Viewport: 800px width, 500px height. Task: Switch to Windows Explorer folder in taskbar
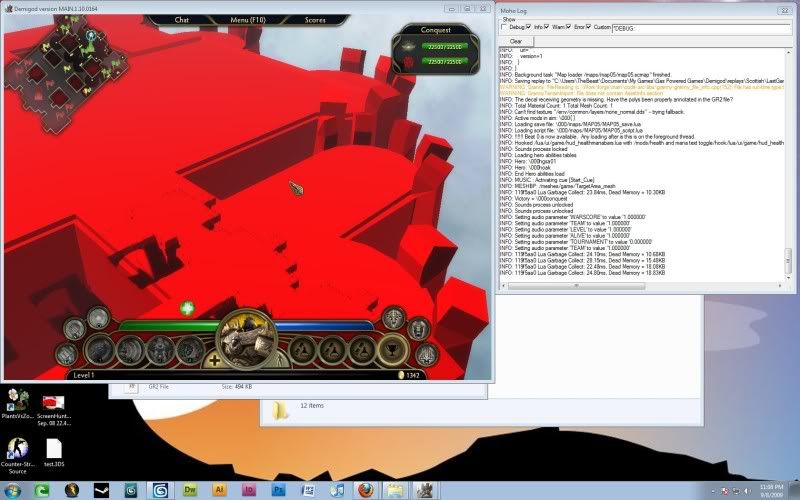394,491
